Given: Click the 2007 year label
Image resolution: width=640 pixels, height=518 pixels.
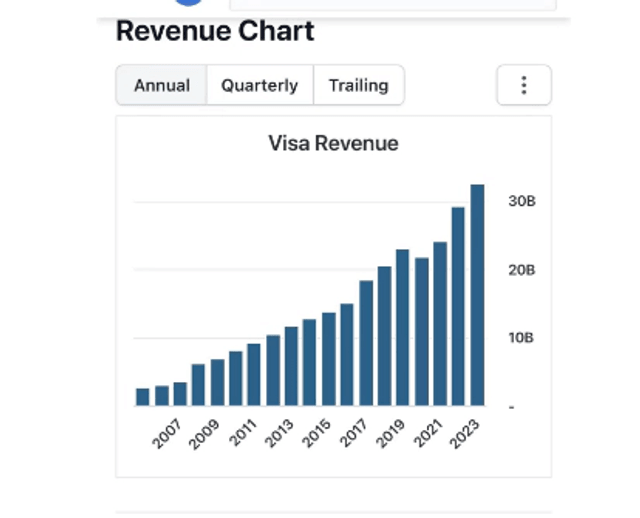Looking at the screenshot, I should (167, 434).
